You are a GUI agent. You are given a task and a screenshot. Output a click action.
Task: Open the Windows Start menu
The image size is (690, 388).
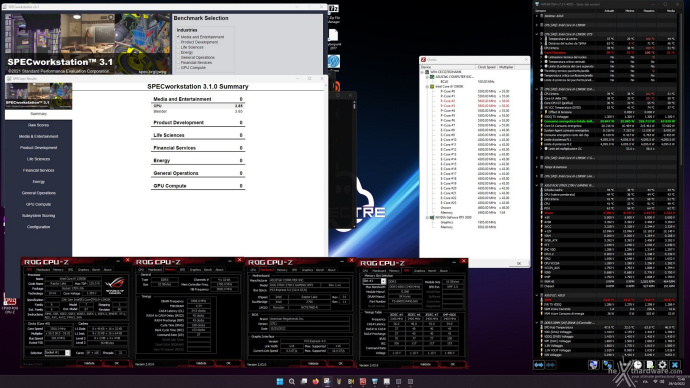coord(279,381)
